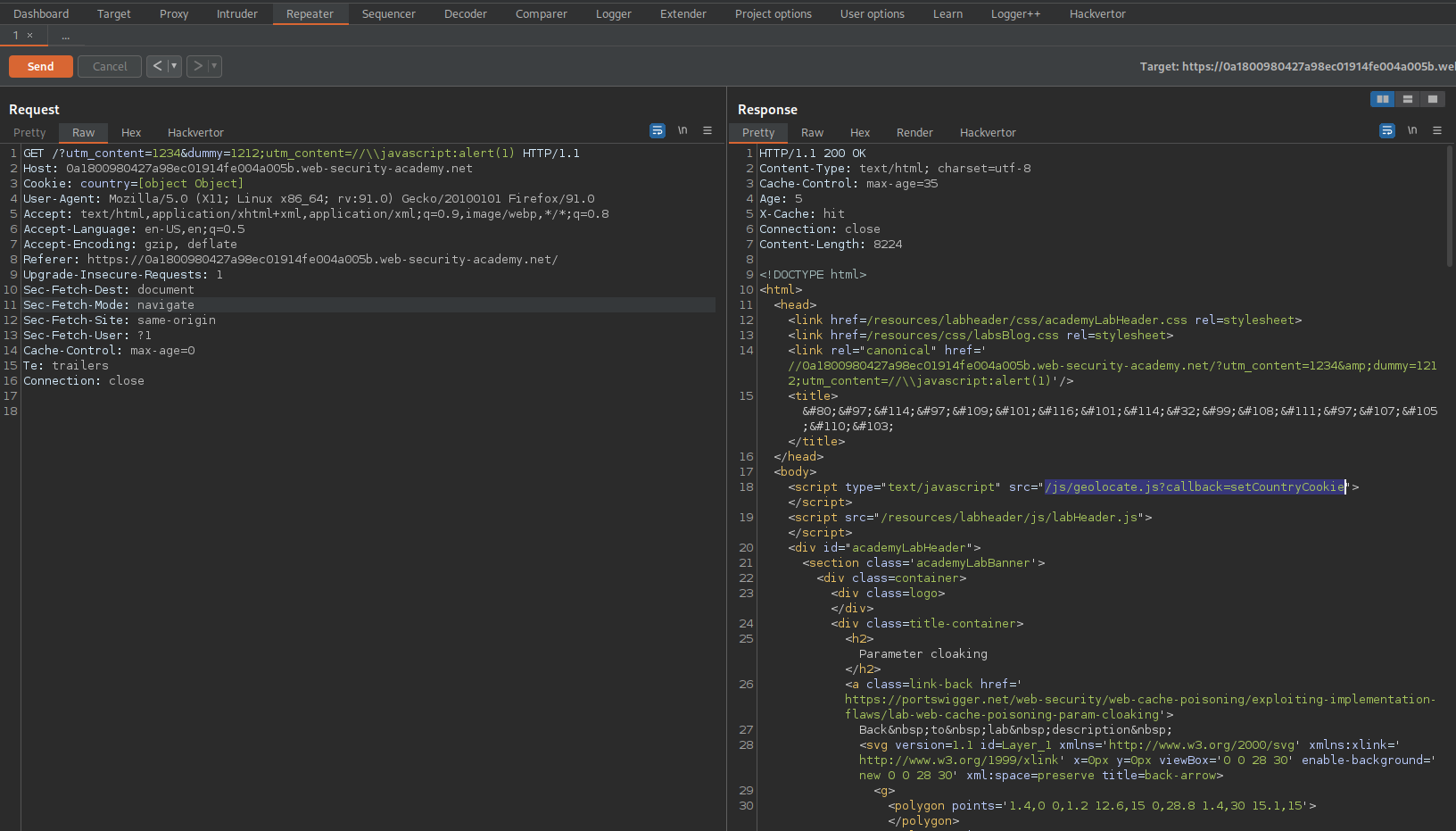
Task: Open the Extender tab
Action: pos(683,13)
